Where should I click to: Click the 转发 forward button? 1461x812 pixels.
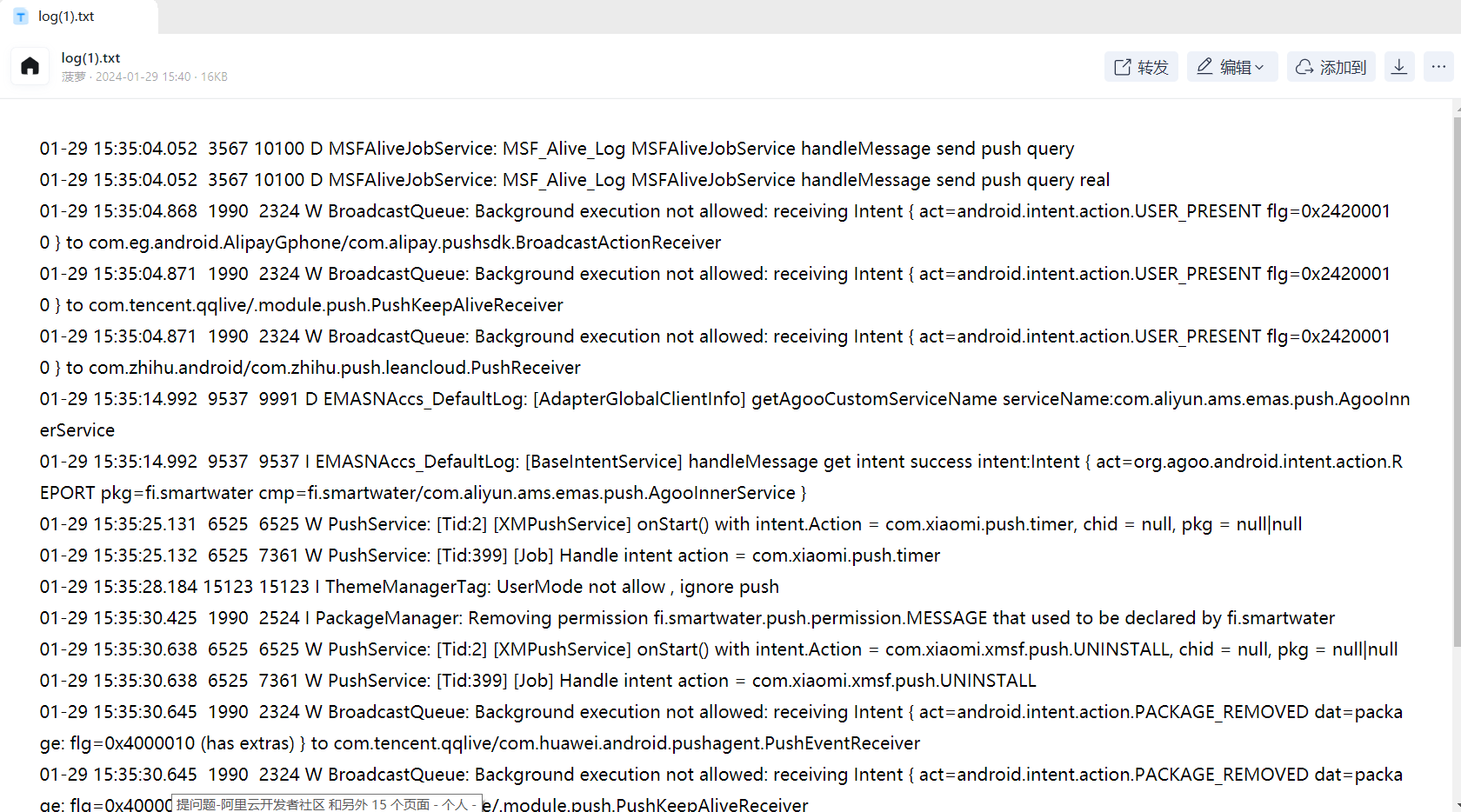[1141, 67]
